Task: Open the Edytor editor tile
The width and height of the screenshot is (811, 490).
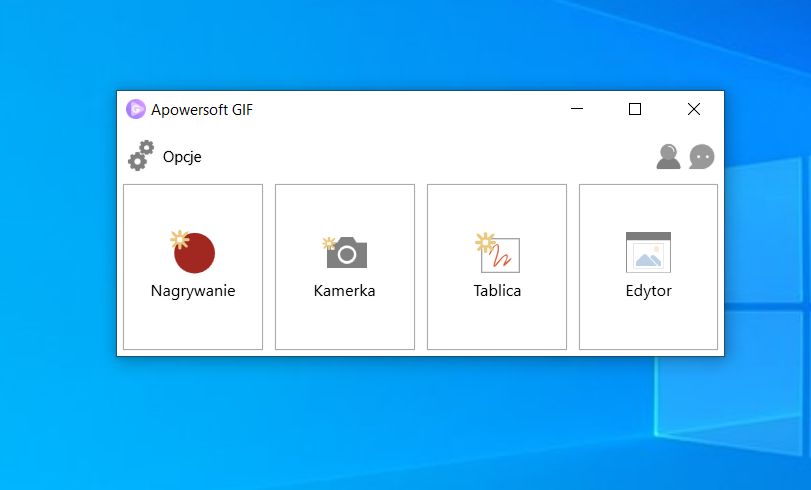Action: [649, 267]
